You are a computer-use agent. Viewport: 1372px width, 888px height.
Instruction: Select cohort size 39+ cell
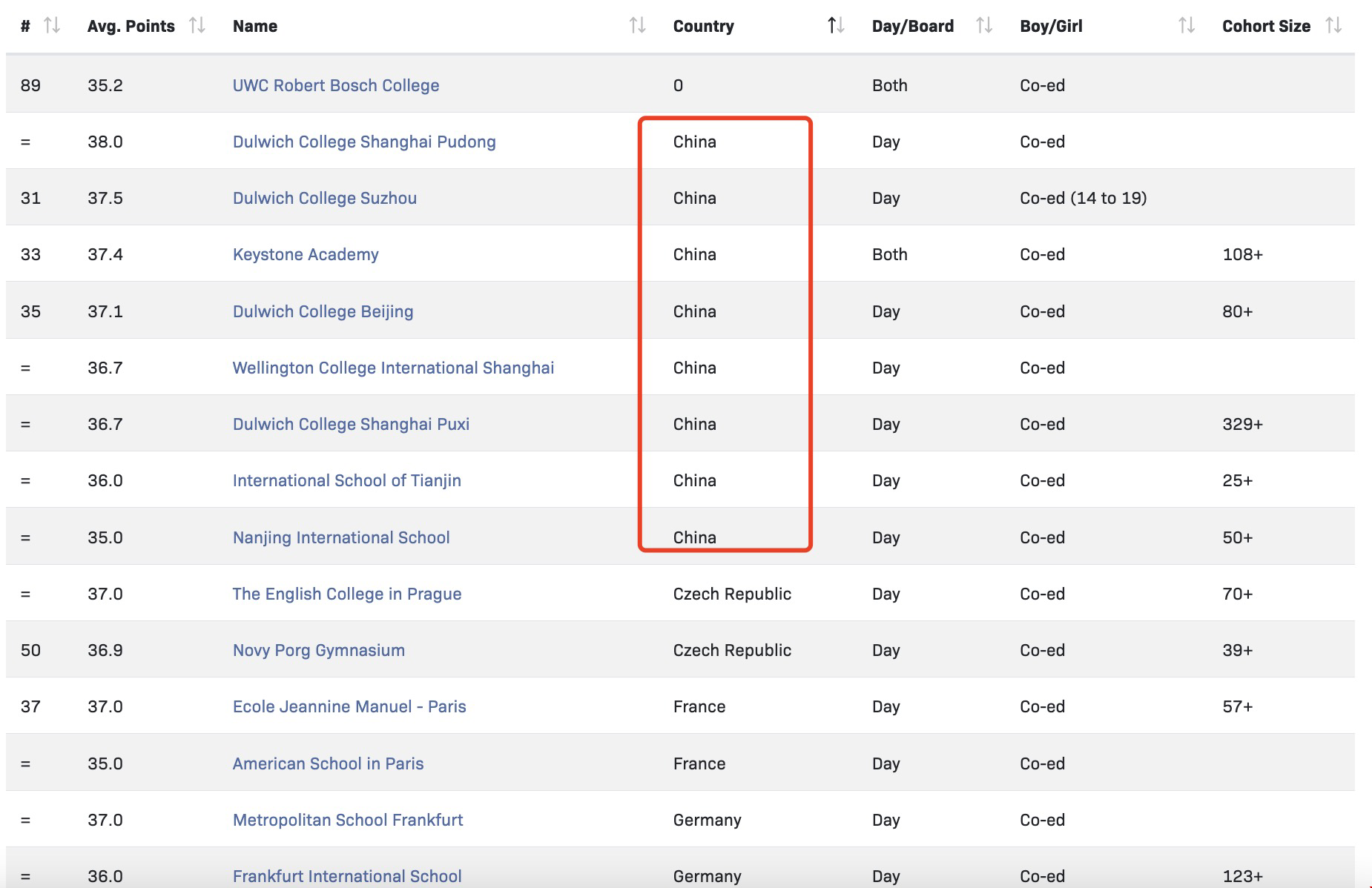pos(1238,650)
